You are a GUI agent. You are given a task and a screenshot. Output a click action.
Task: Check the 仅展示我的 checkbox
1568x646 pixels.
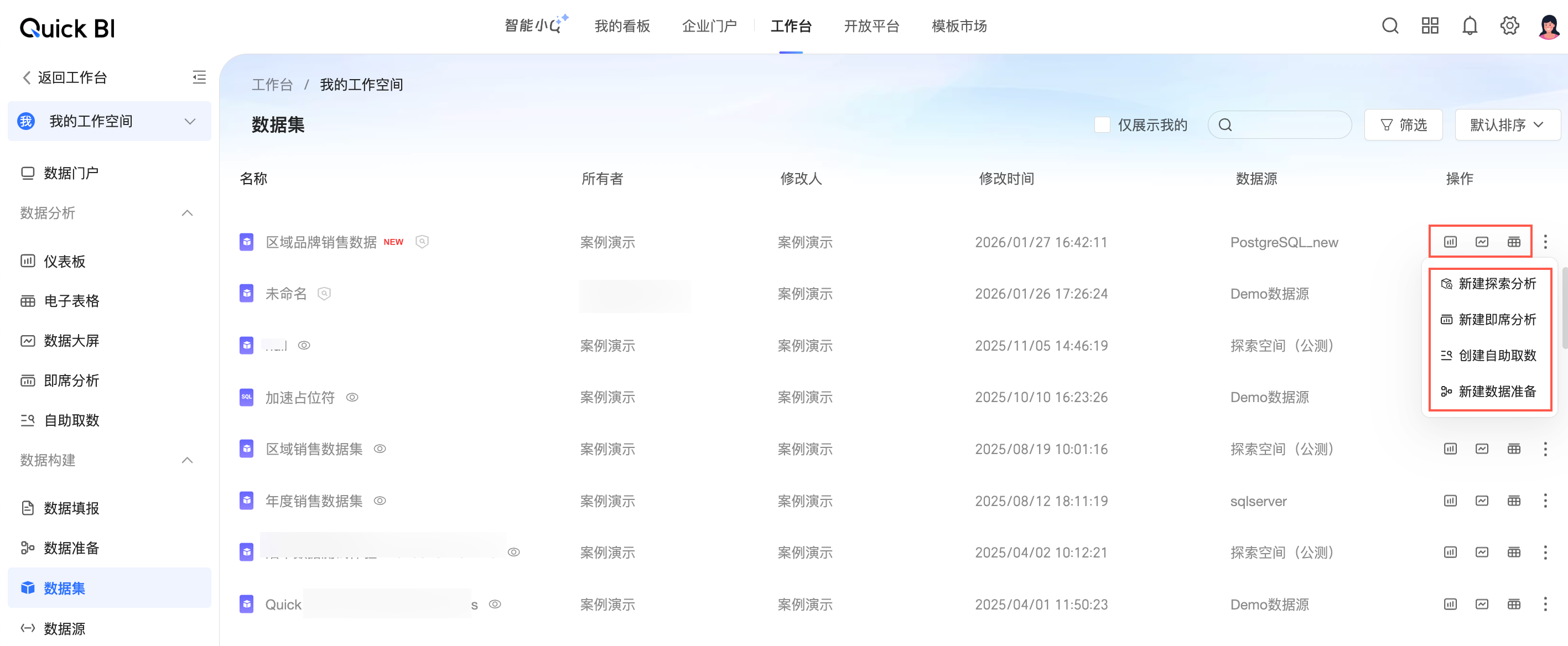click(1102, 124)
